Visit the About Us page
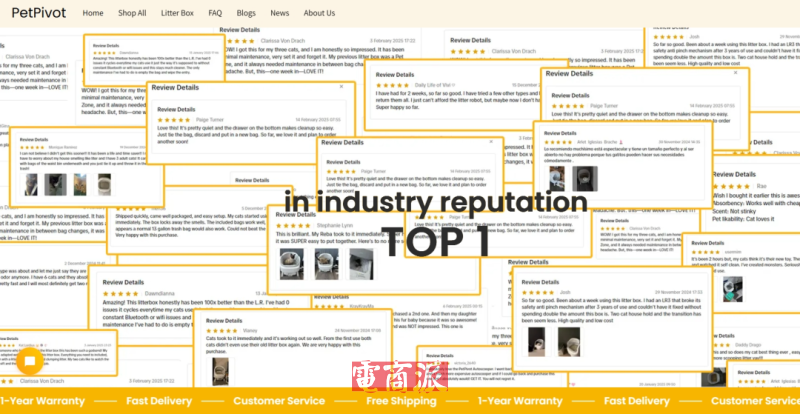 click(x=319, y=13)
